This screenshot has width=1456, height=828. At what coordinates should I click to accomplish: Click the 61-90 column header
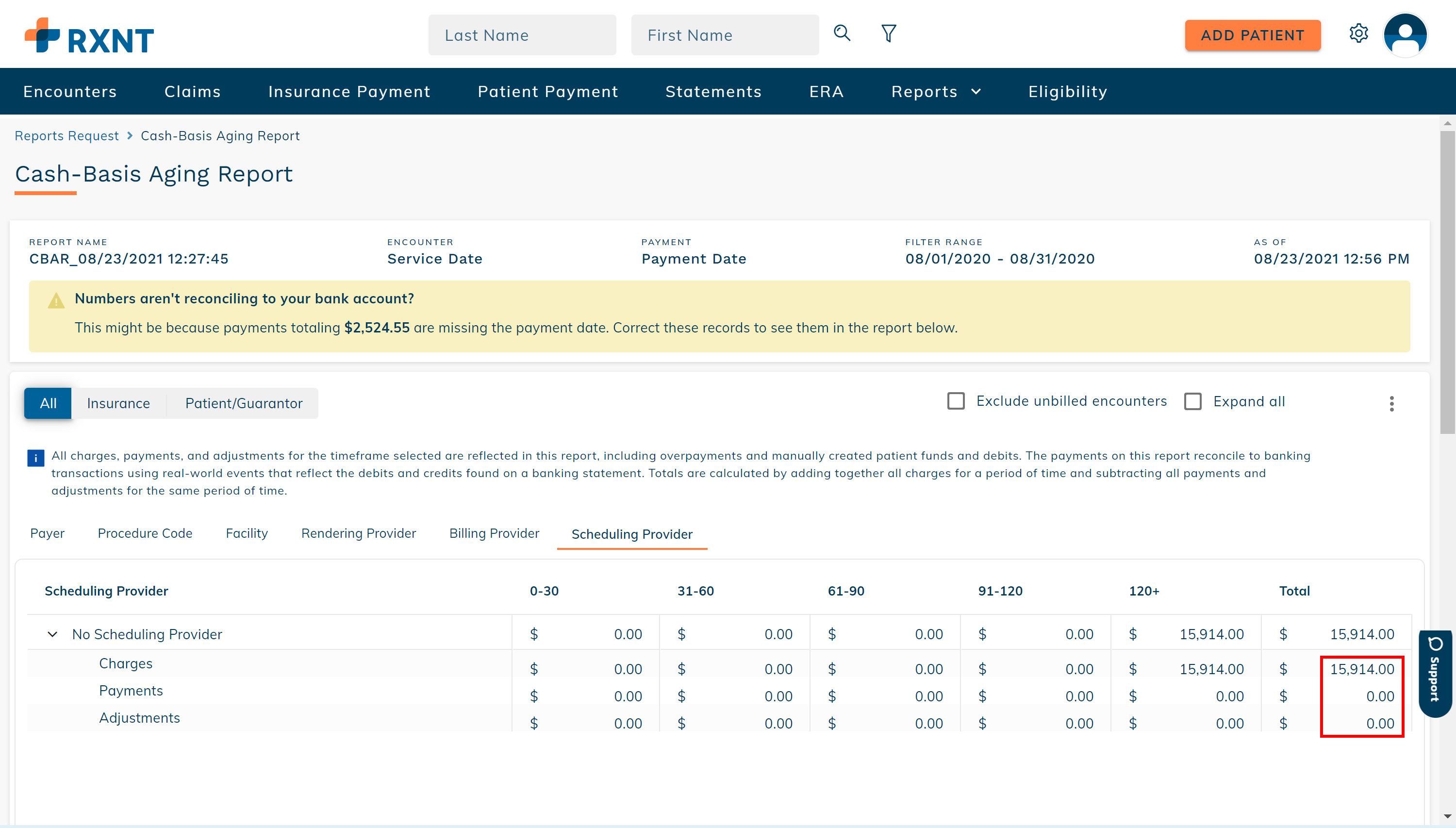(x=846, y=591)
